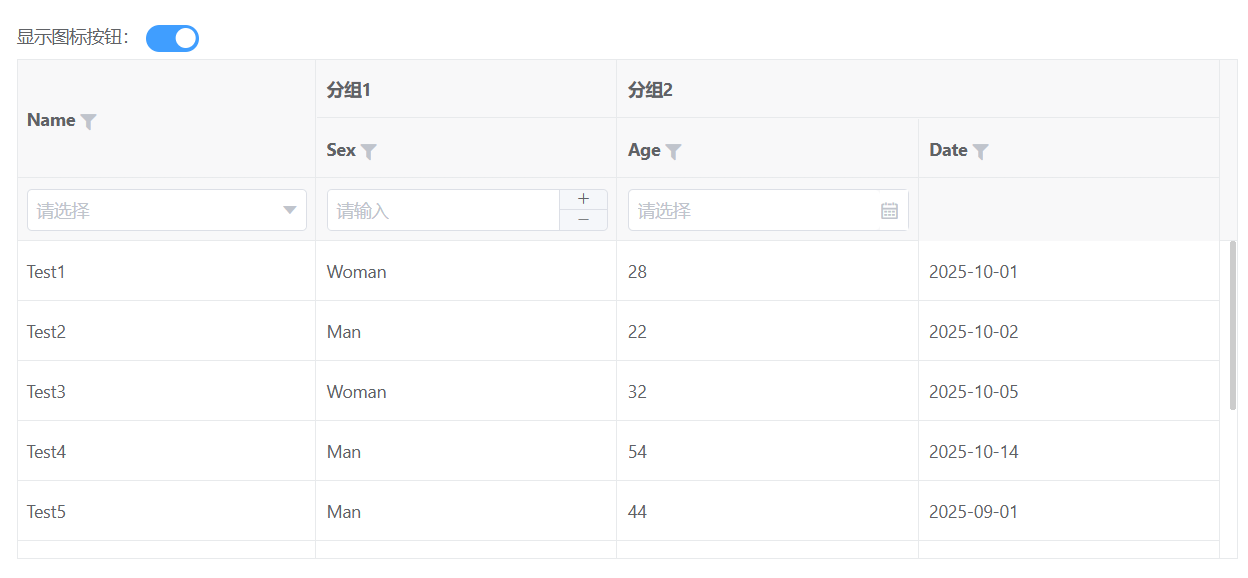
Task: Decrease value with the minus stepper
Action: pos(583,220)
